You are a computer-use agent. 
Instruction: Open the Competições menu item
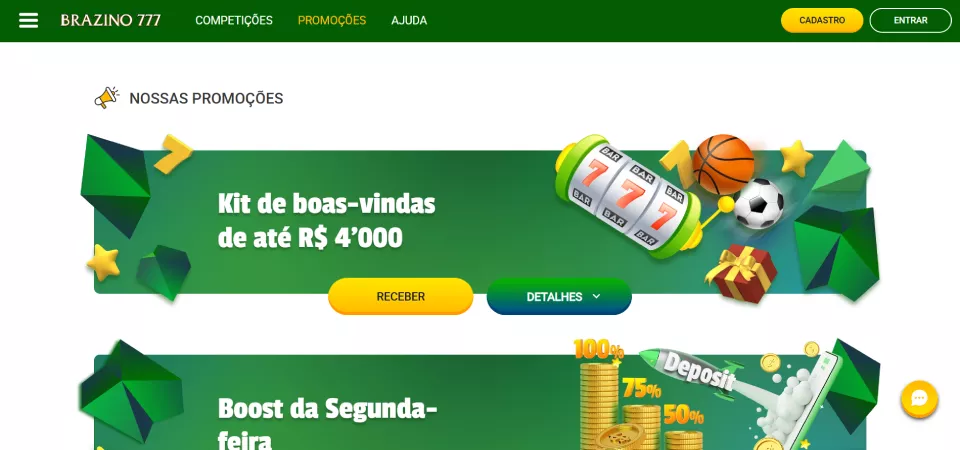pos(234,20)
